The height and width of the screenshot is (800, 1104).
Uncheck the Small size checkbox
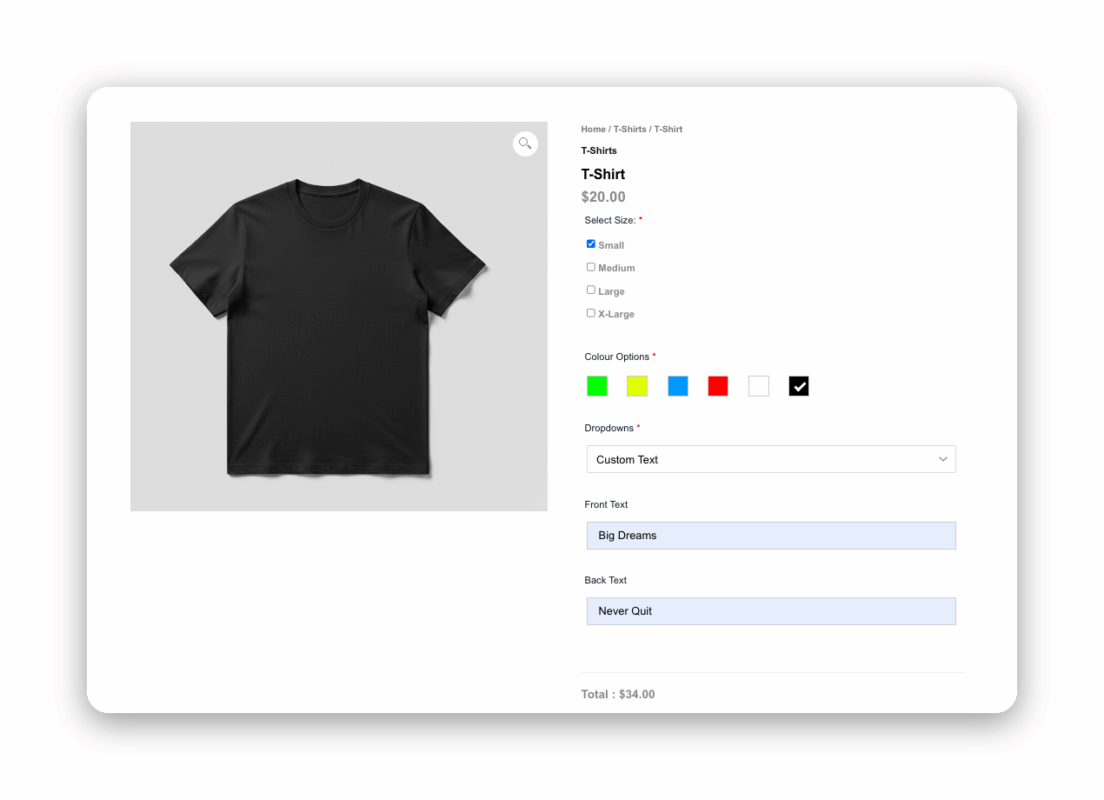(591, 244)
